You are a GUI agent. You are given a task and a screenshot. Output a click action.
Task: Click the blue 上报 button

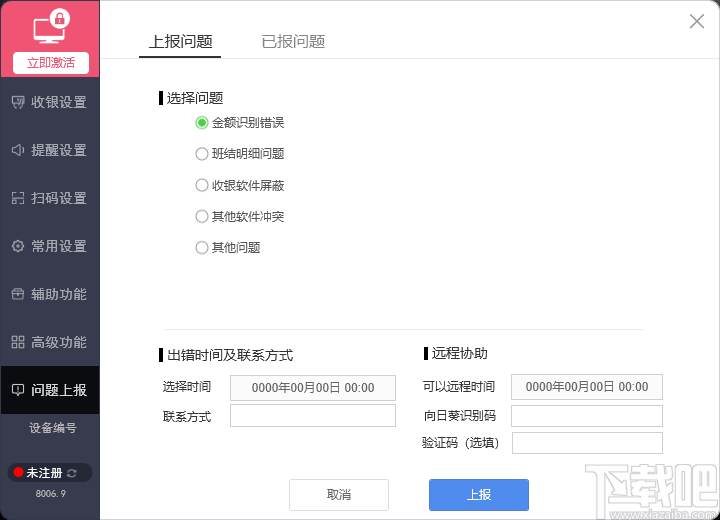pyautogui.click(x=479, y=495)
